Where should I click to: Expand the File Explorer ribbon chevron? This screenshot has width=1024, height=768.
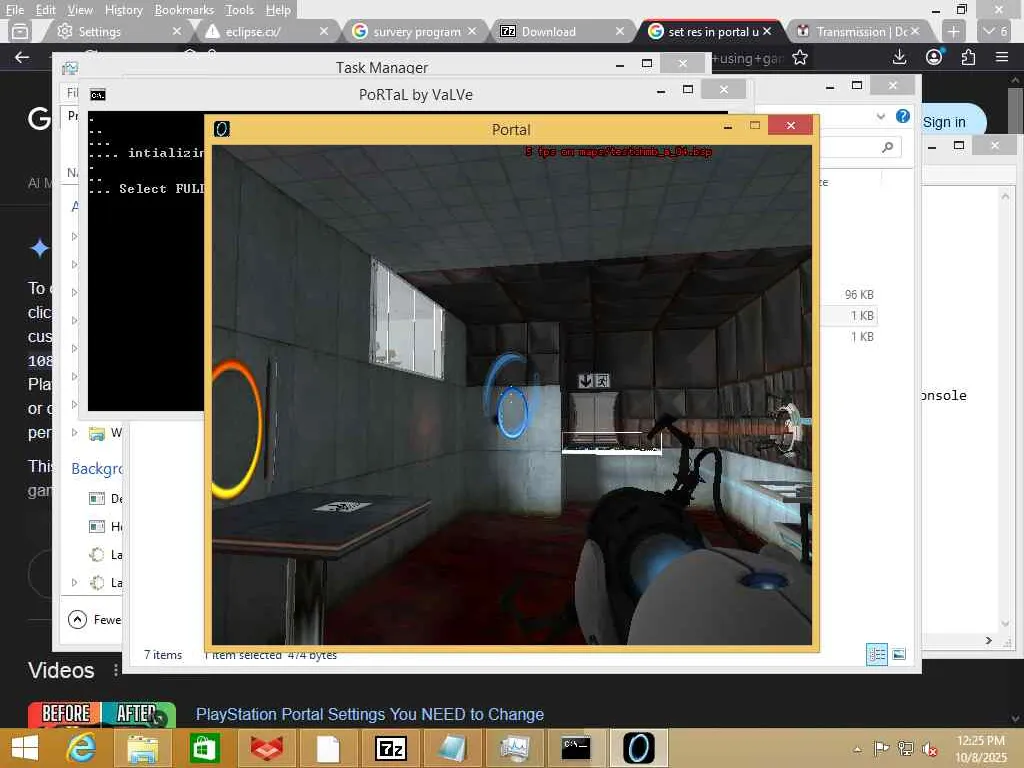(880, 116)
